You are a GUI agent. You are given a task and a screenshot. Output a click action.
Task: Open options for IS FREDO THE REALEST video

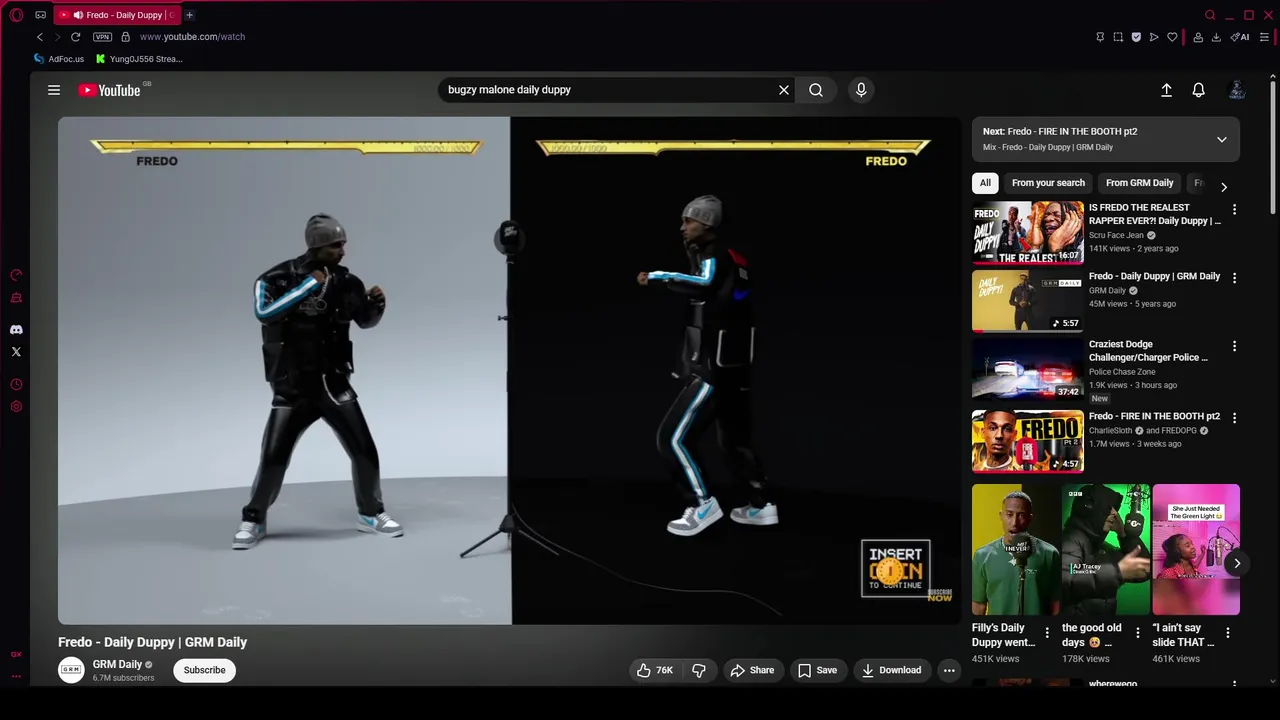point(1234,210)
